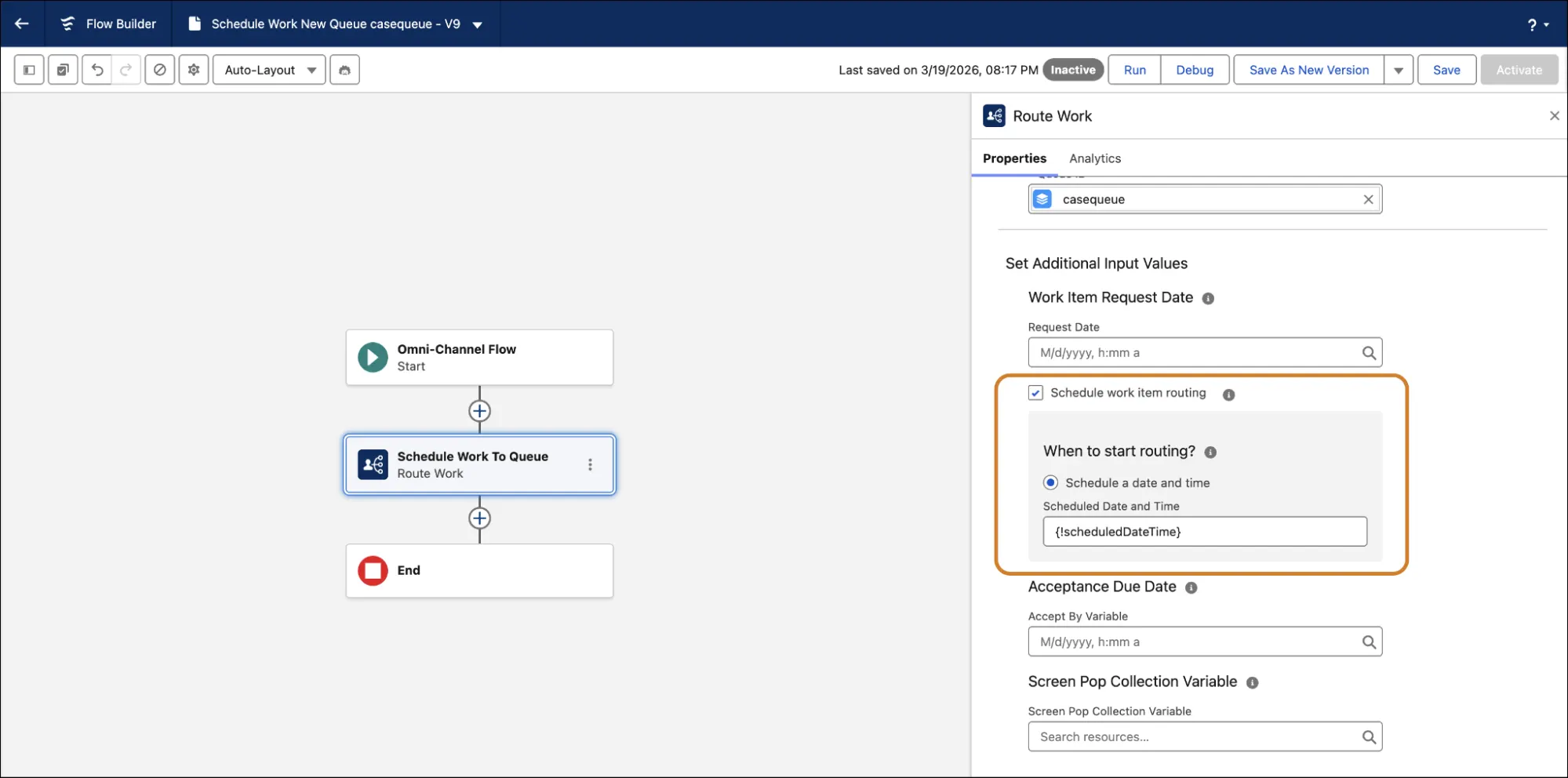Click the back arrow in header
The height and width of the screenshot is (778, 1568).
pos(22,24)
